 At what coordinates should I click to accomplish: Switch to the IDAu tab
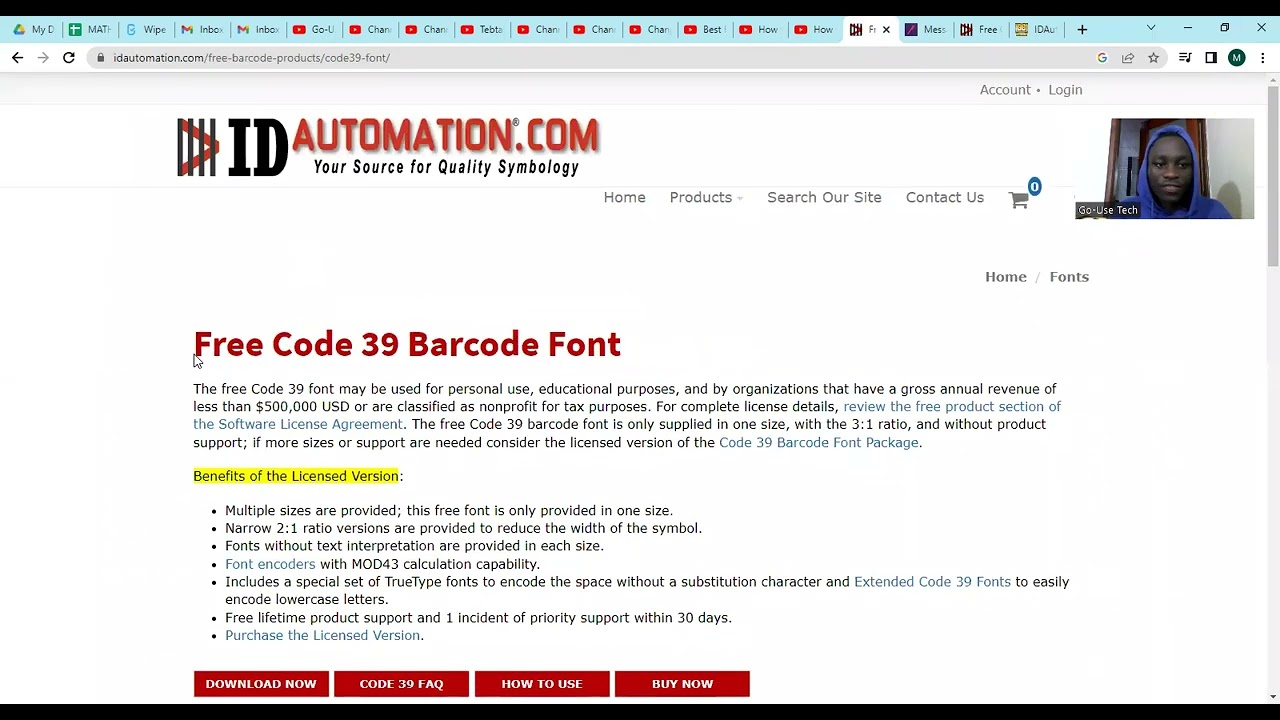click(x=1037, y=29)
